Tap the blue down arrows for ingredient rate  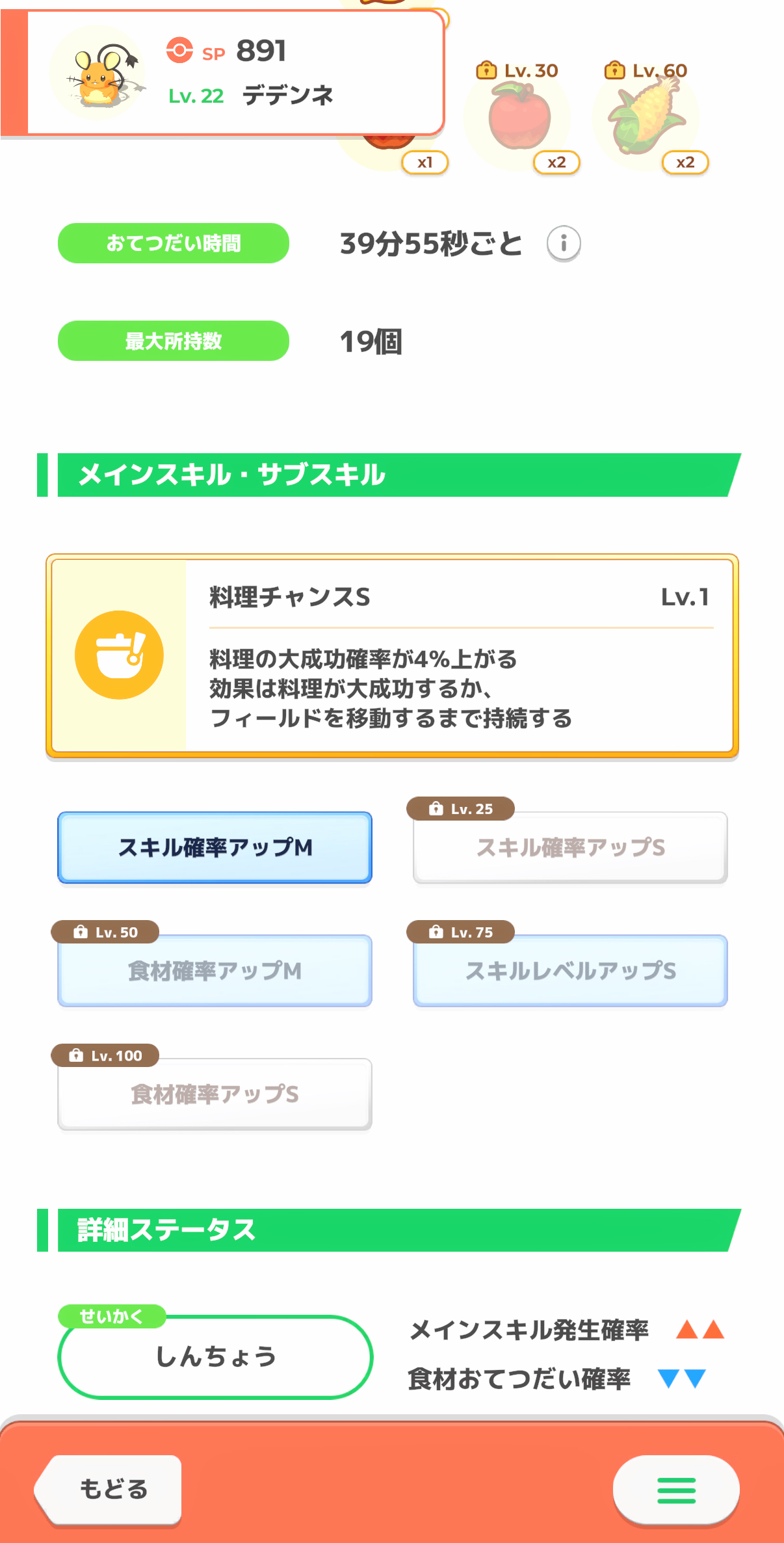click(681, 1378)
